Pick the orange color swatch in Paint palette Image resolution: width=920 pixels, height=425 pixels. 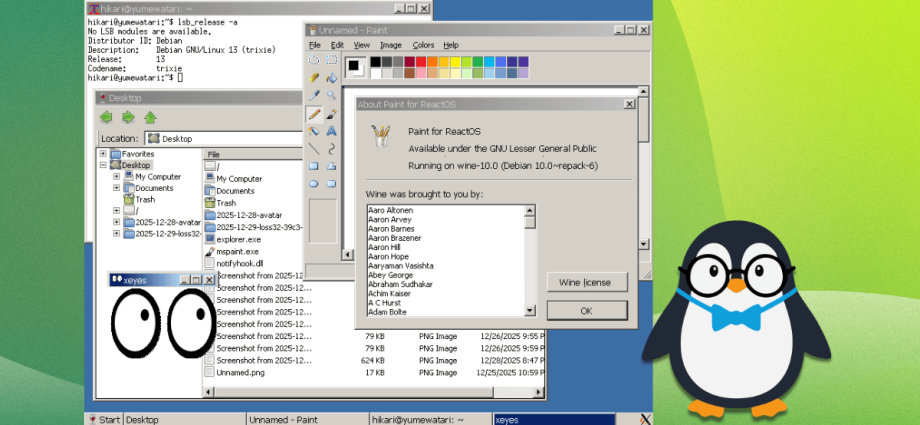coord(432,62)
